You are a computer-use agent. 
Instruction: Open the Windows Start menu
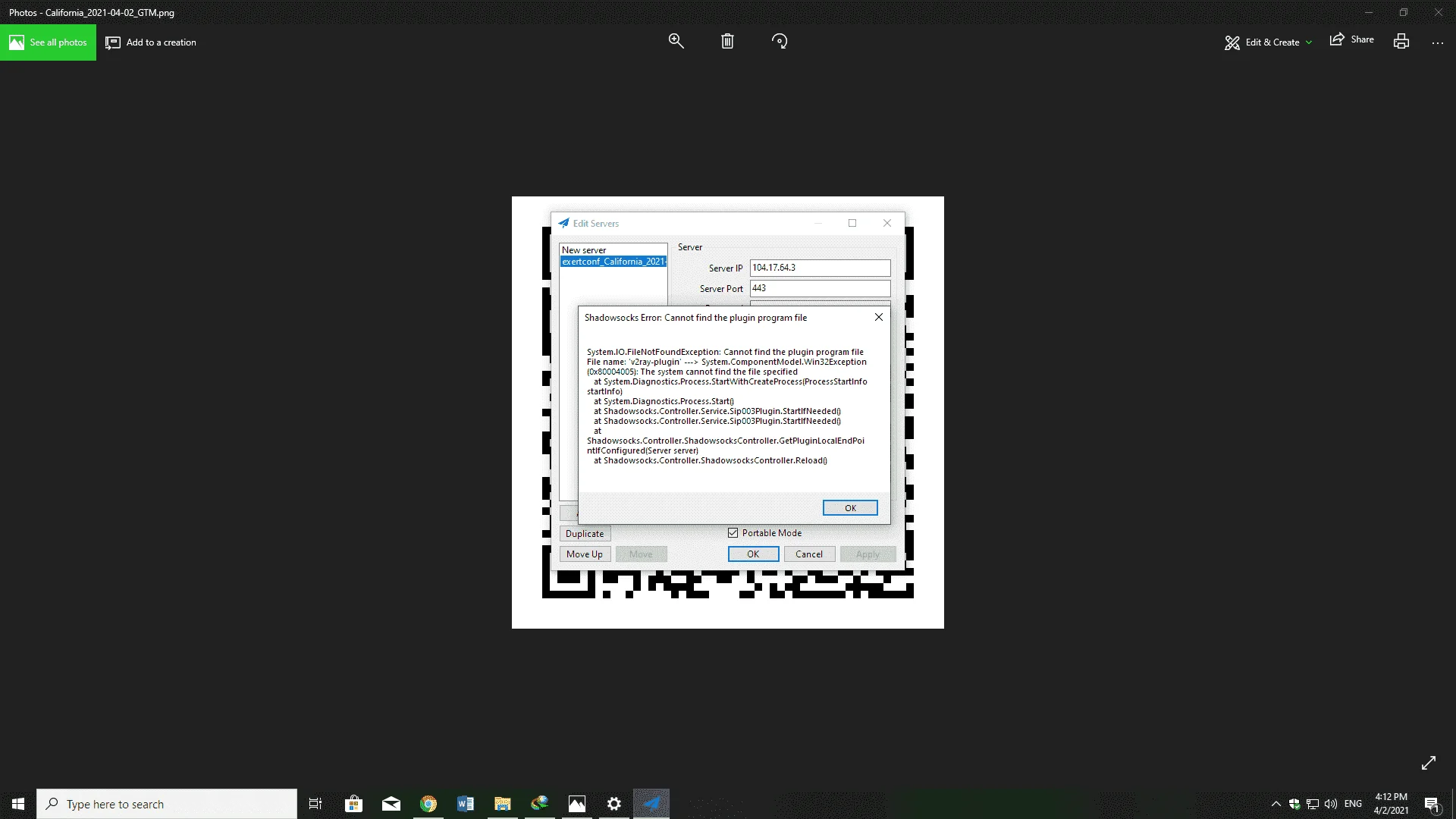18,804
